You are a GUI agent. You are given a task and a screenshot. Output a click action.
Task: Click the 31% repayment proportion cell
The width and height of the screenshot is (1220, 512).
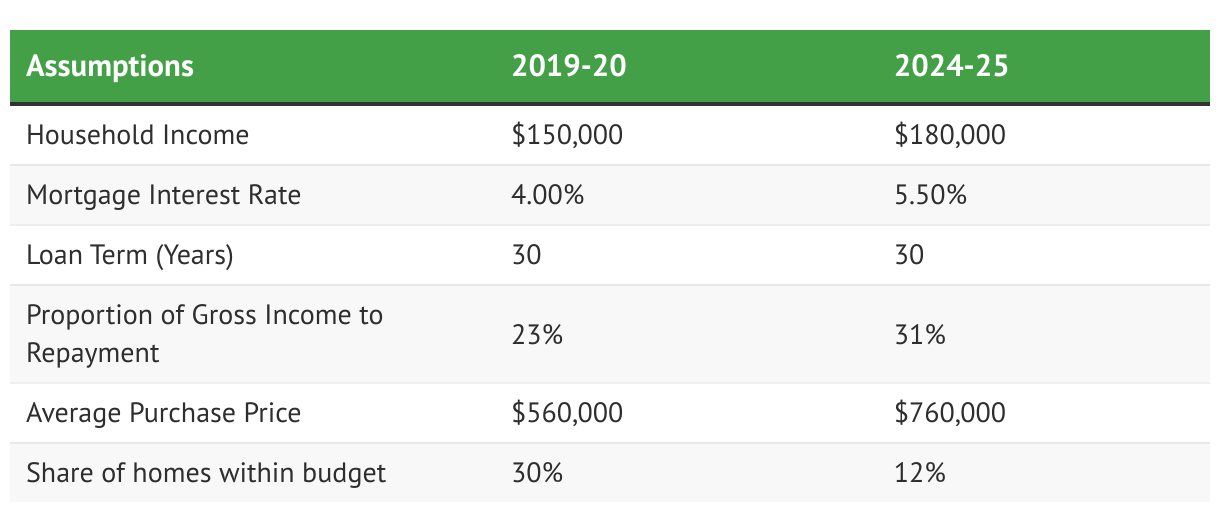tap(920, 334)
